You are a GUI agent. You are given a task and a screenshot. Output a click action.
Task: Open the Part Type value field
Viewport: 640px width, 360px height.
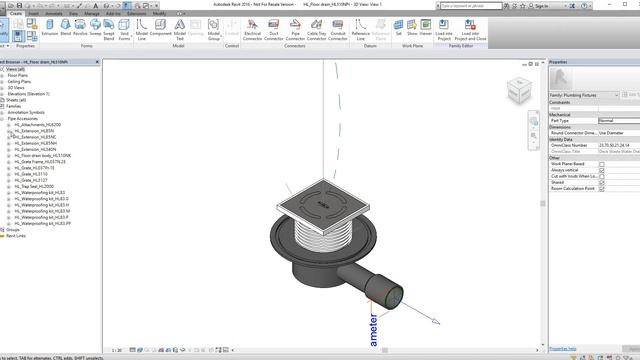pos(619,121)
